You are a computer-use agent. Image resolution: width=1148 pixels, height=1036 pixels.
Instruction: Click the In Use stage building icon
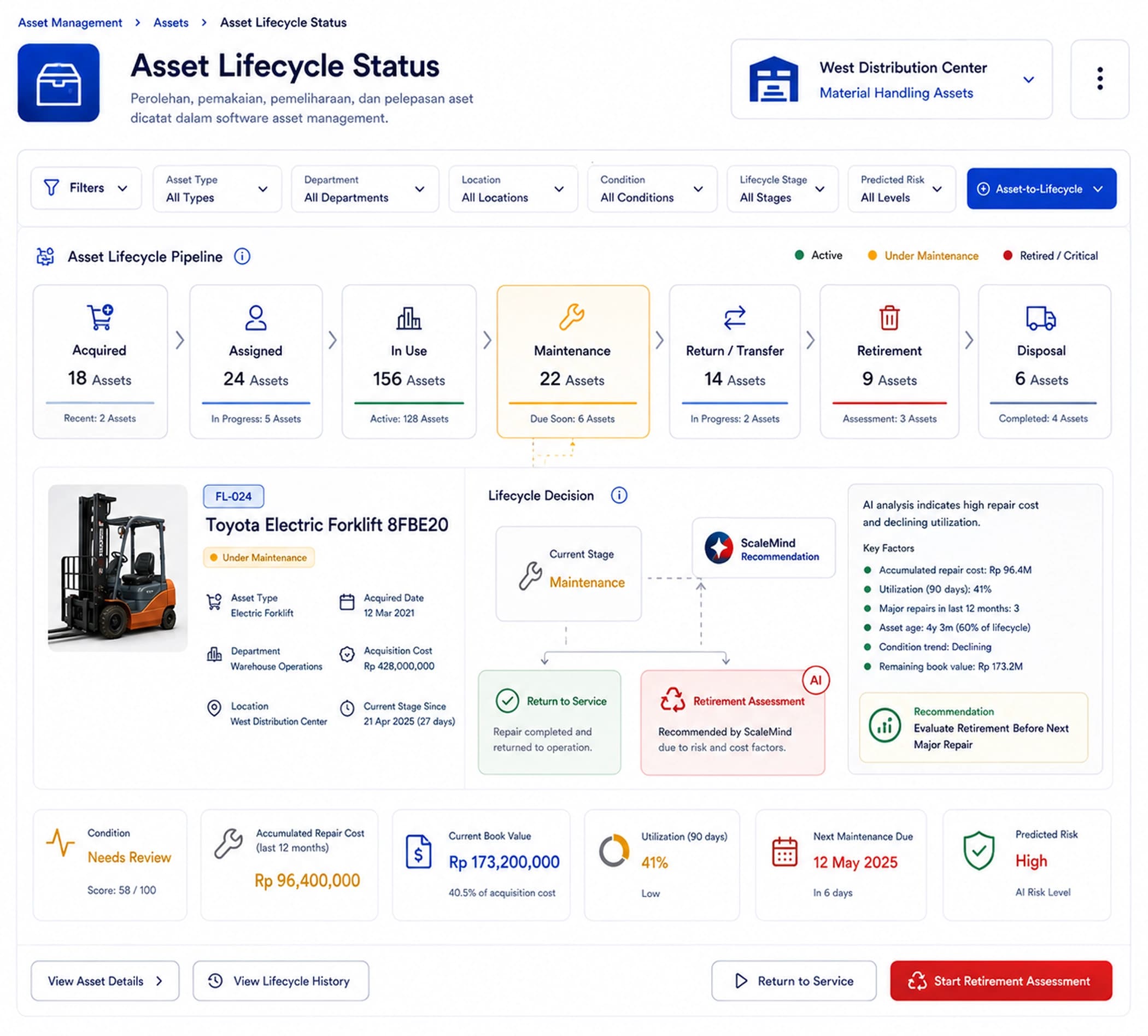409,318
